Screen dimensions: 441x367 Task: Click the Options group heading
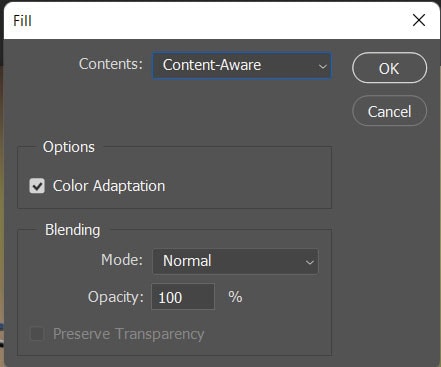pos(69,147)
